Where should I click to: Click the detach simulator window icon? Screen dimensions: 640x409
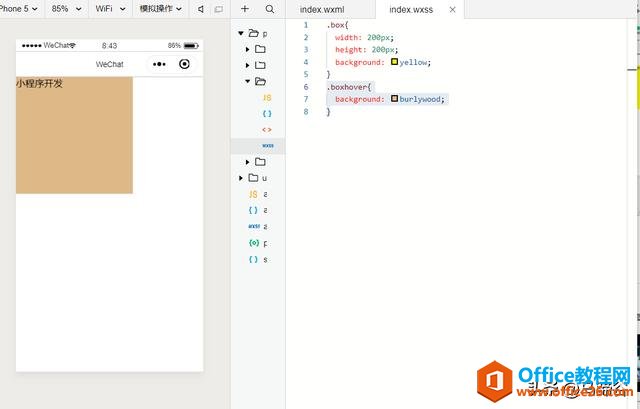(x=219, y=9)
